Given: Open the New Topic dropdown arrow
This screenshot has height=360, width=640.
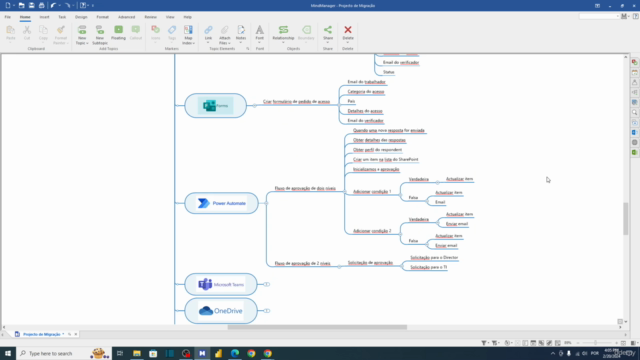Looking at the screenshot, I should (87, 43).
